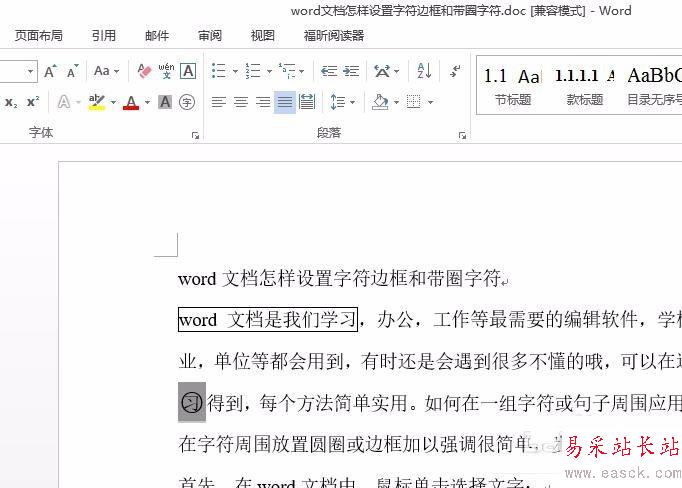
Task: Switch to the 审阅 tab
Action: coord(210,36)
